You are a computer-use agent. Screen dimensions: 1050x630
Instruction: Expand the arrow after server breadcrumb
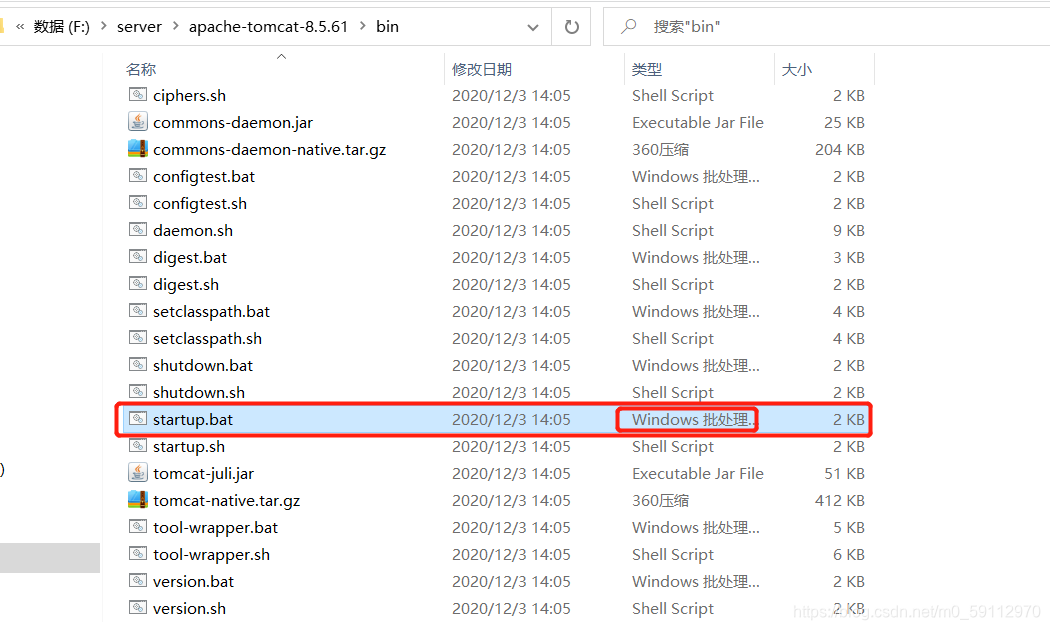point(175,26)
